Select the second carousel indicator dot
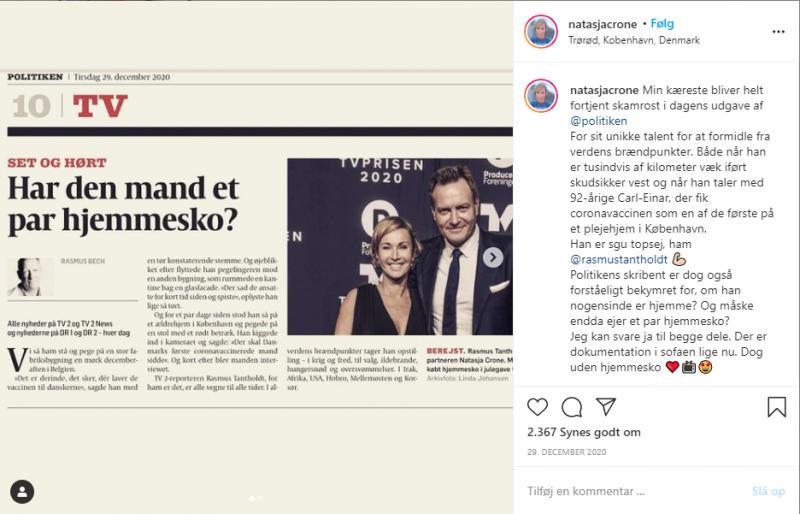The height and width of the screenshot is (514, 800). pos(261,498)
